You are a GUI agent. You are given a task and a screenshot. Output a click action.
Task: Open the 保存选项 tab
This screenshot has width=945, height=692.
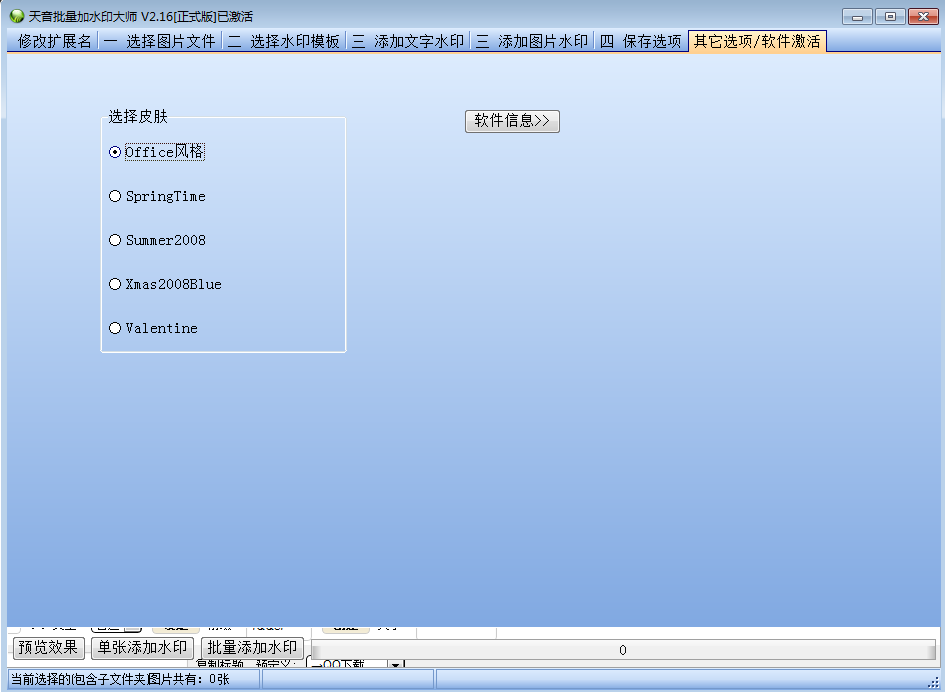[x=641, y=41]
